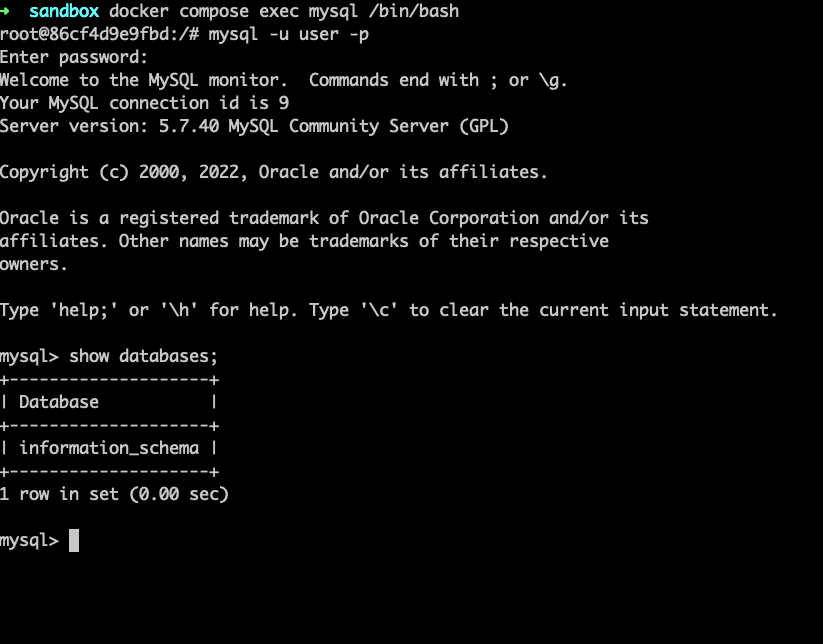This screenshot has height=644, width=823.
Task: Click the 'mysql -u user -p' command
Action: [x=289, y=34]
